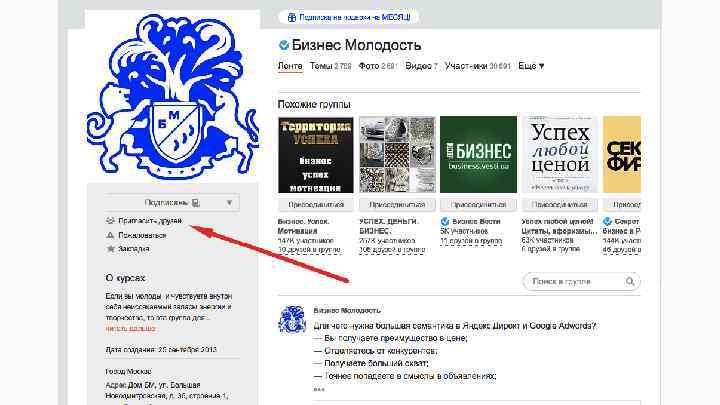Join the Бизнес. Успех. Мотивация group
The image size is (720, 405).
[x=316, y=205]
